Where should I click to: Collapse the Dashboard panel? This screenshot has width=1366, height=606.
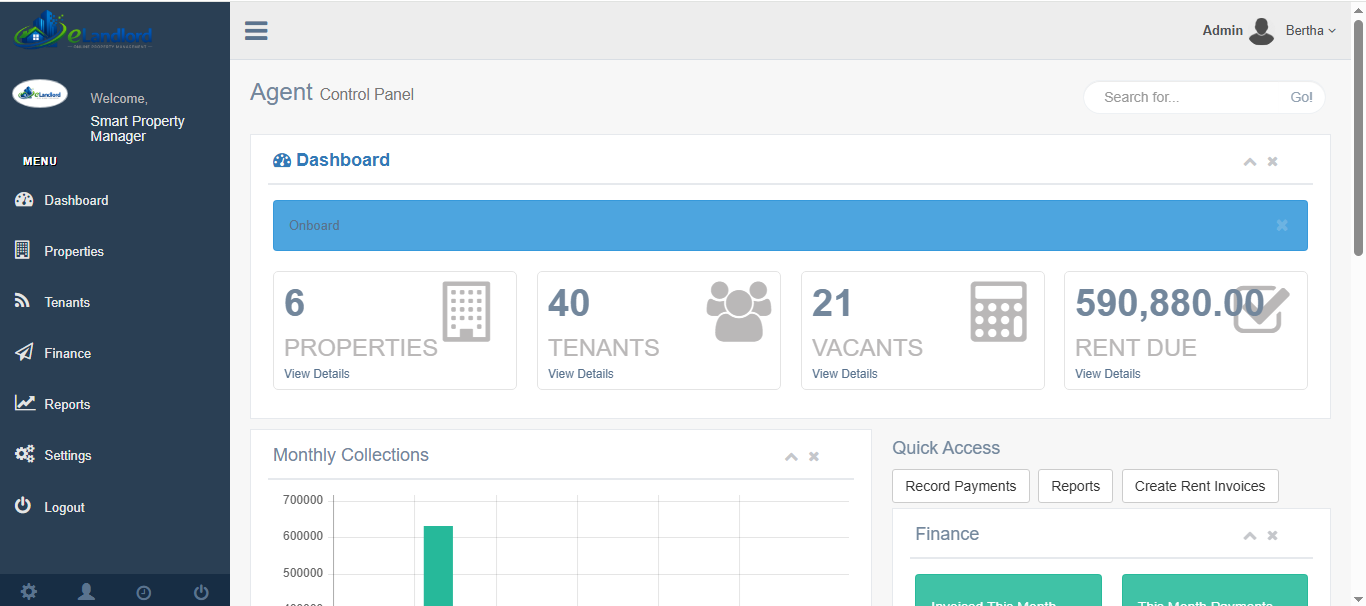pos(1249,162)
